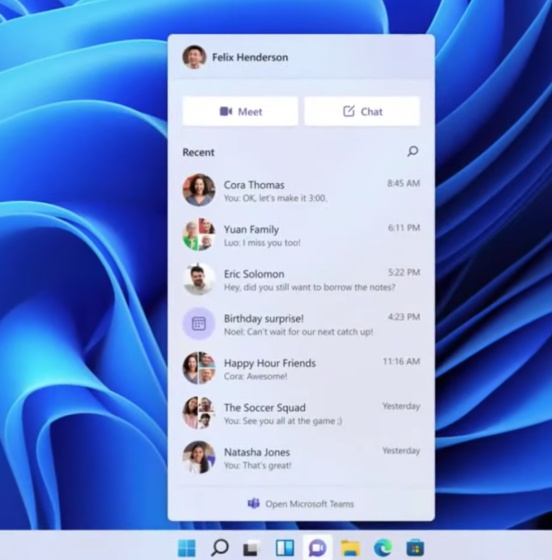The width and height of the screenshot is (552, 560).
Task: Open the Yuan Family group chat
Action: point(301,235)
